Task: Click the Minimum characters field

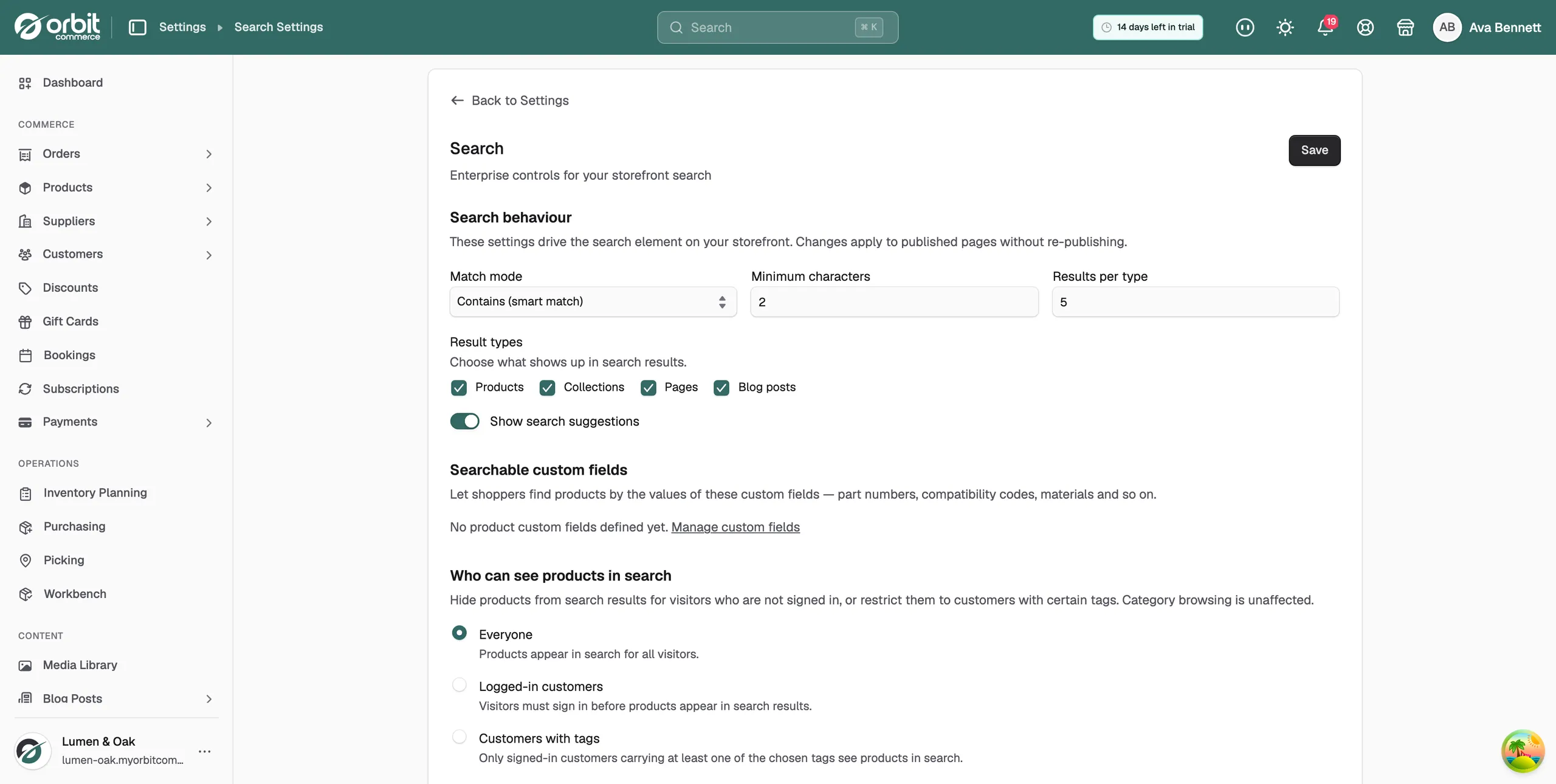Action: click(894, 301)
